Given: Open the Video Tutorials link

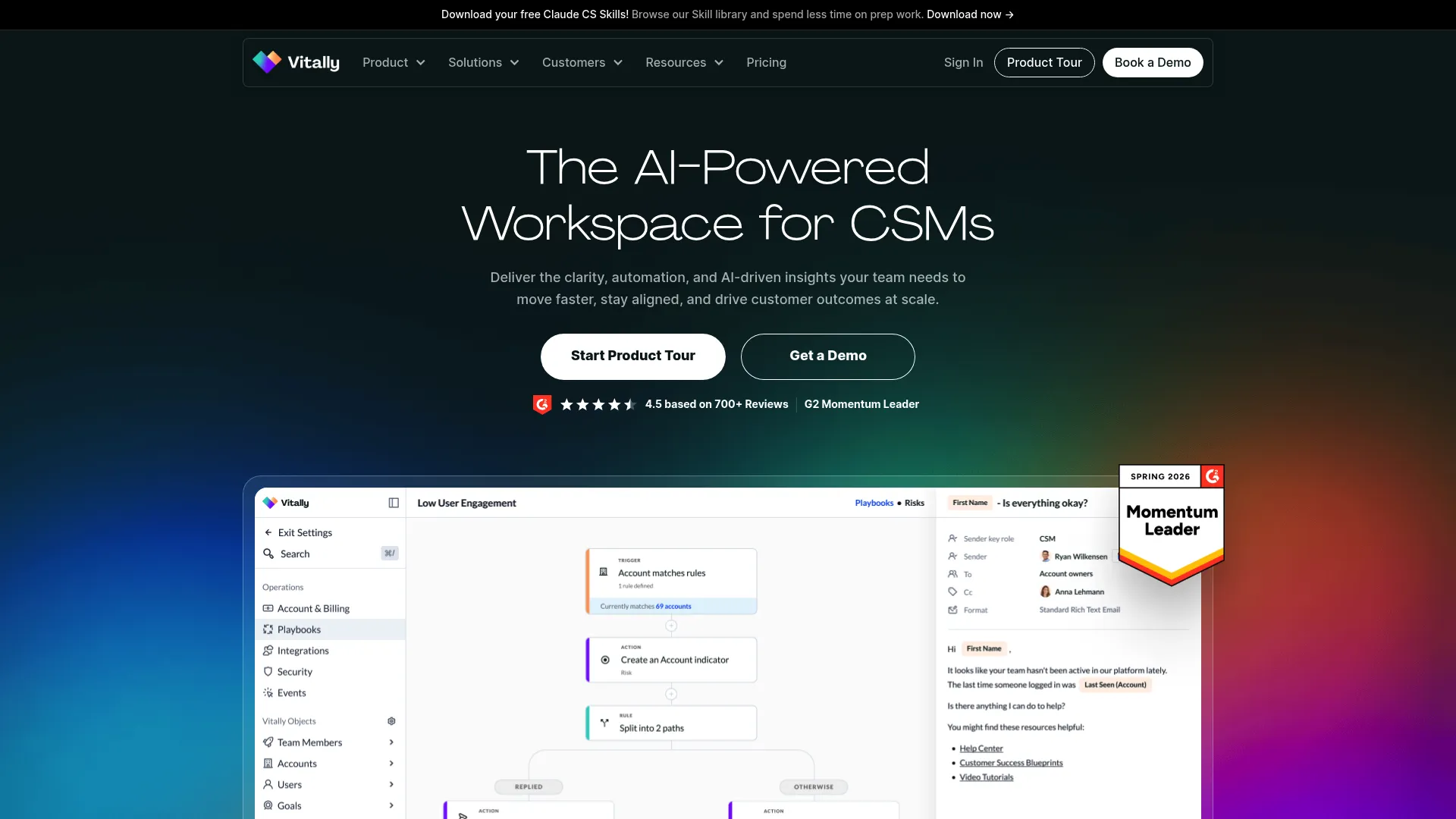Looking at the screenshot, I should coord(986,777).
